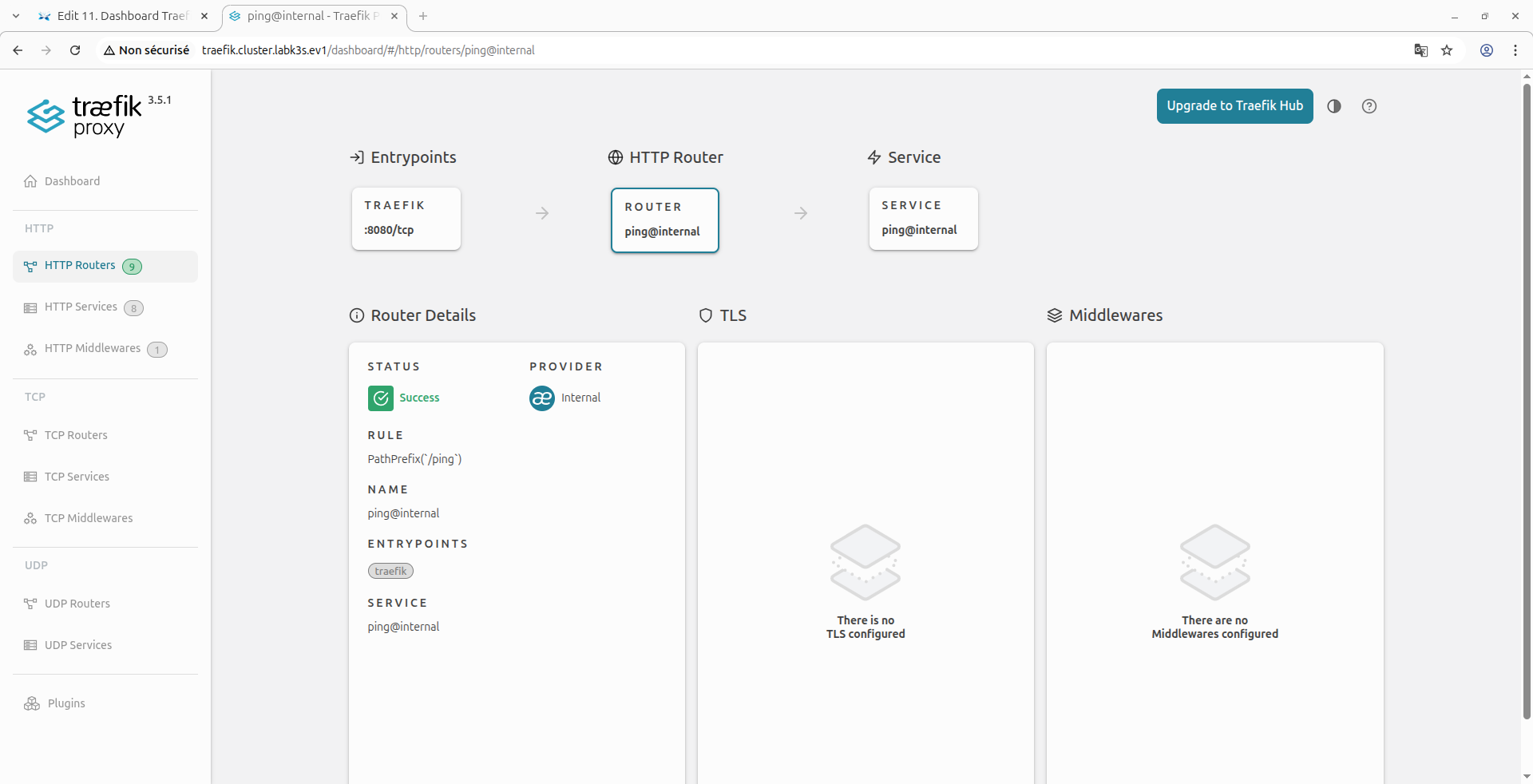
Task: Open the tab search dropdown arrow
Action: tap(16, 16)
